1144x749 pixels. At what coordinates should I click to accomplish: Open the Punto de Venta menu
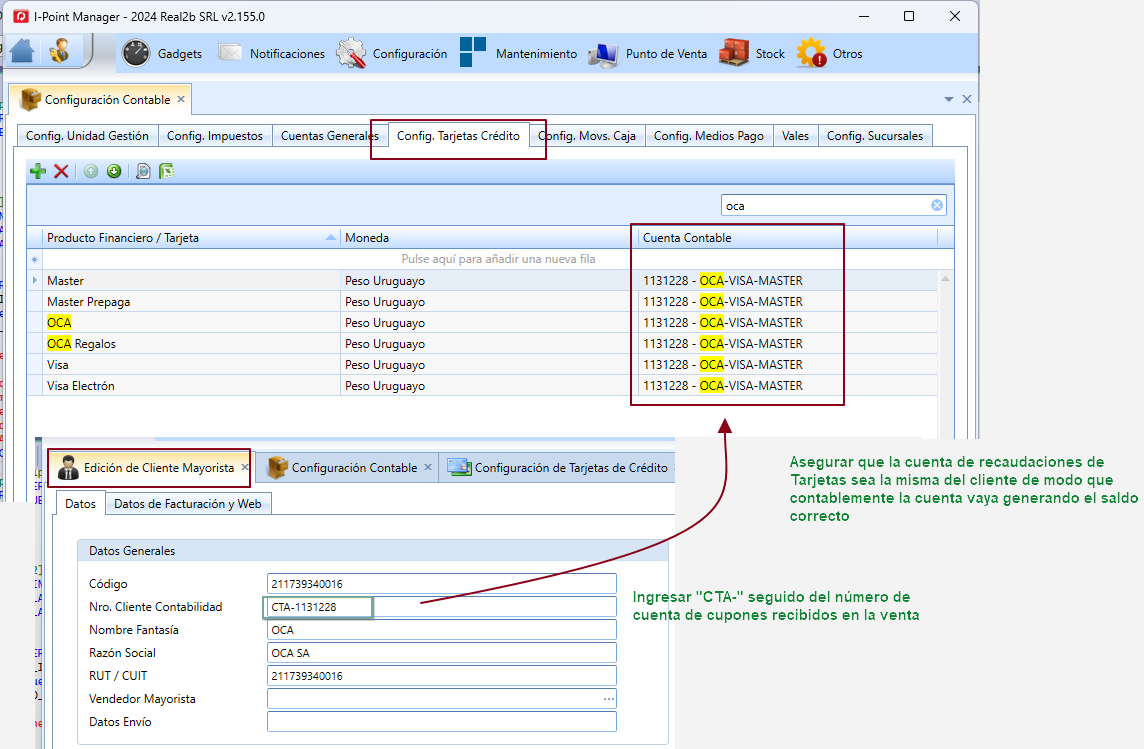tap(648, 53)
